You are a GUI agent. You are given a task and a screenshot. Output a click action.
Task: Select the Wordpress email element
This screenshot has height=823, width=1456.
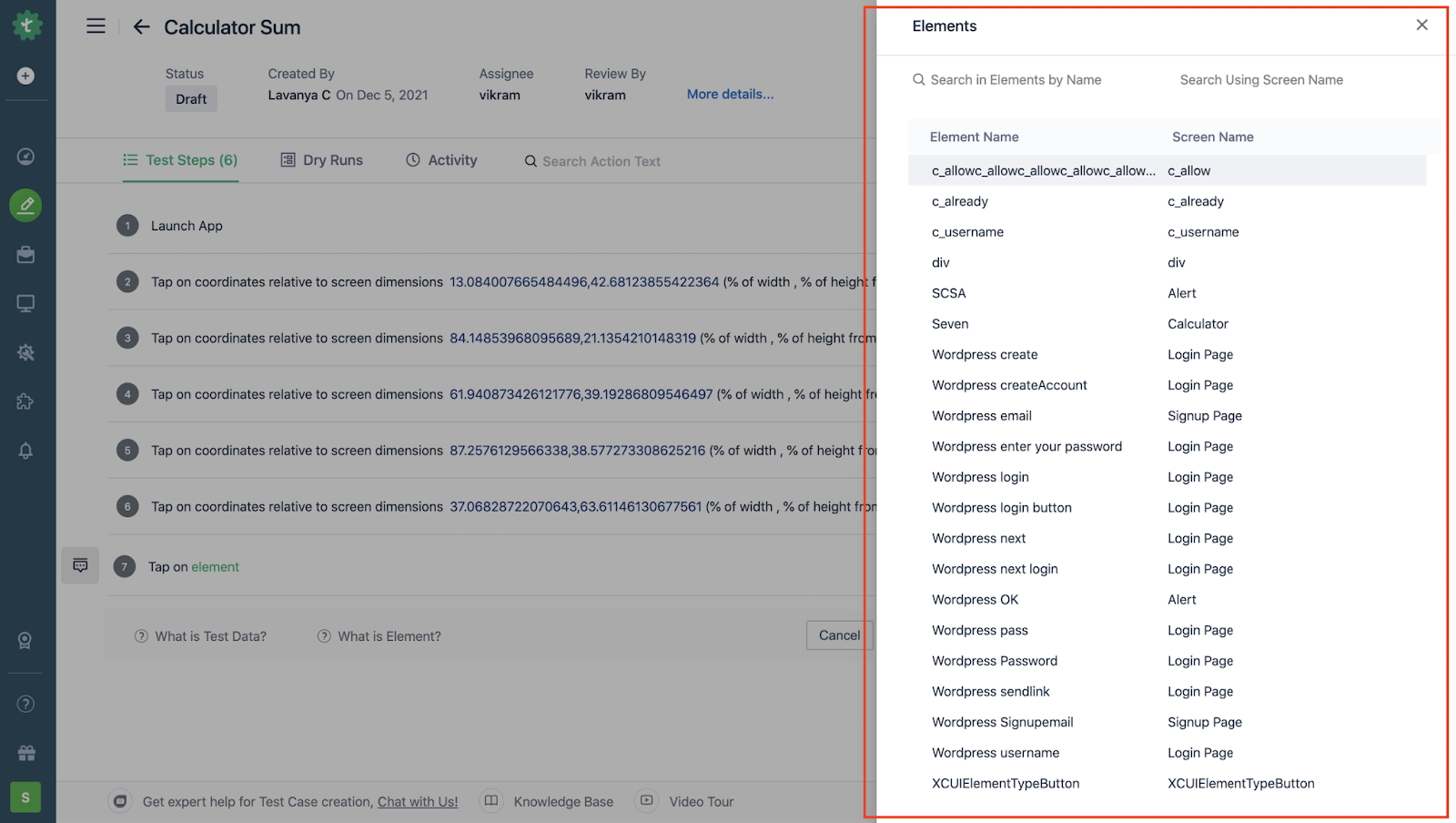click(x=1167, y=416)
